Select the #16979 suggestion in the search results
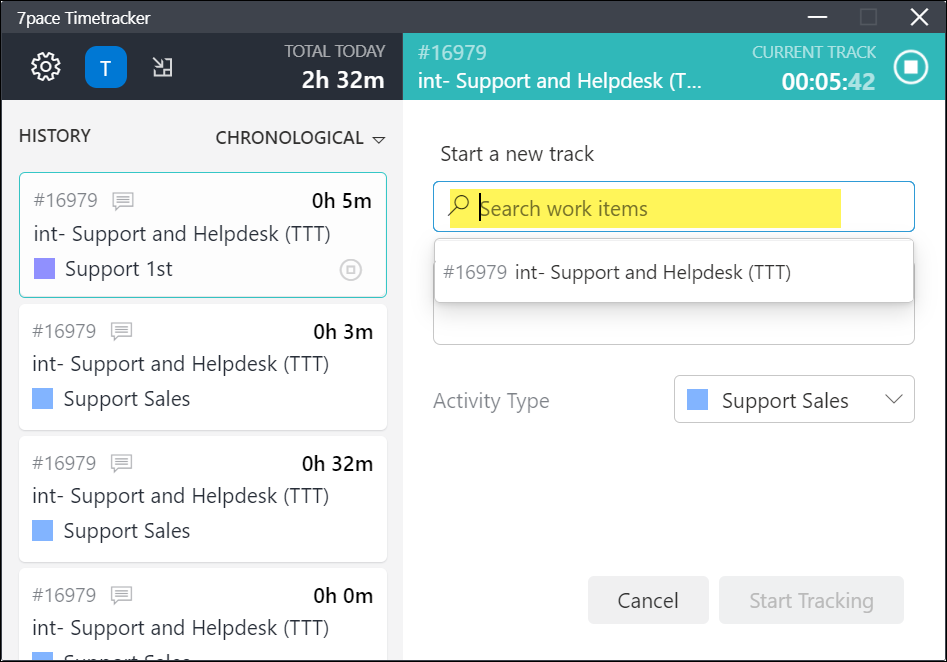Viewport: 947px width, 662px height. (x=674, y=272)
